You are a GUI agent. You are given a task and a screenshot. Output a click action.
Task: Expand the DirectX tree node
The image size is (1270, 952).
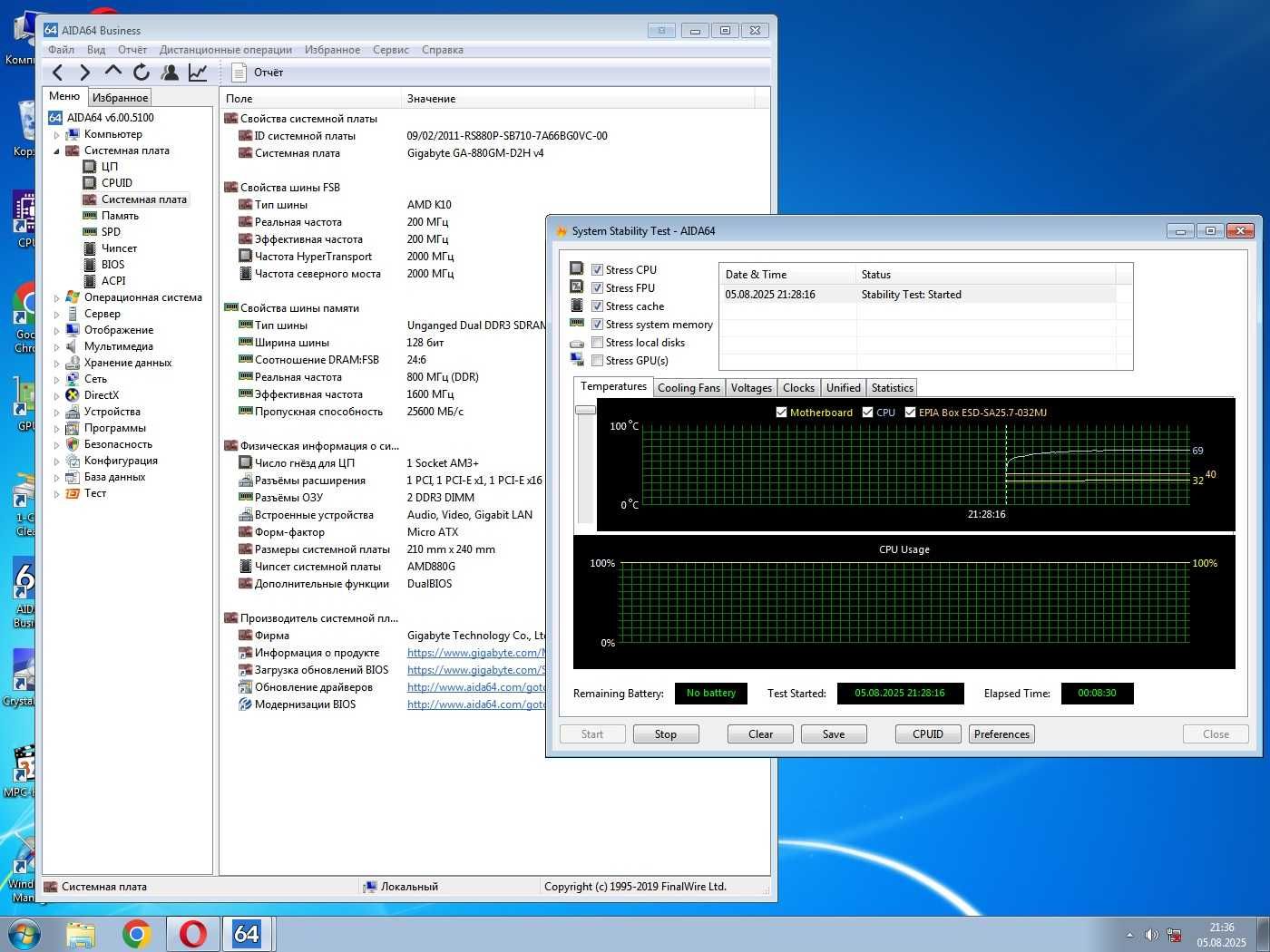coord(56,396)
